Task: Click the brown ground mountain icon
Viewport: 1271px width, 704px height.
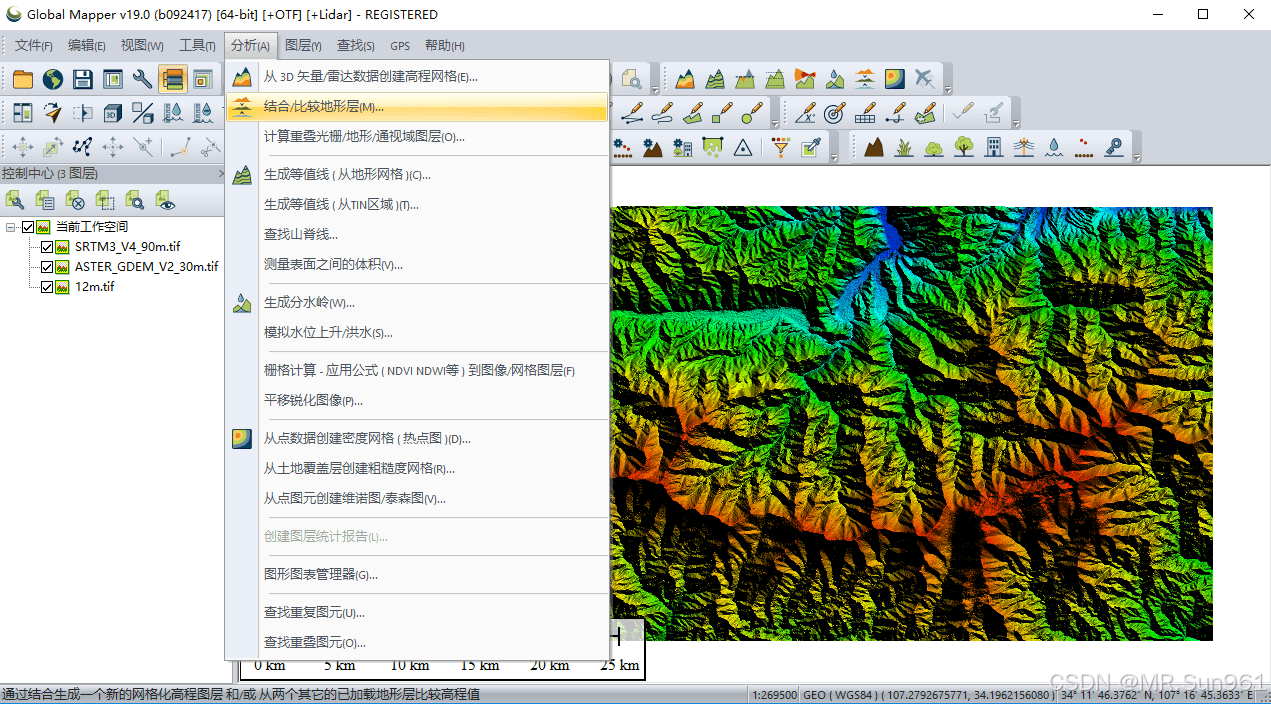Action: [x=873, y=147]
